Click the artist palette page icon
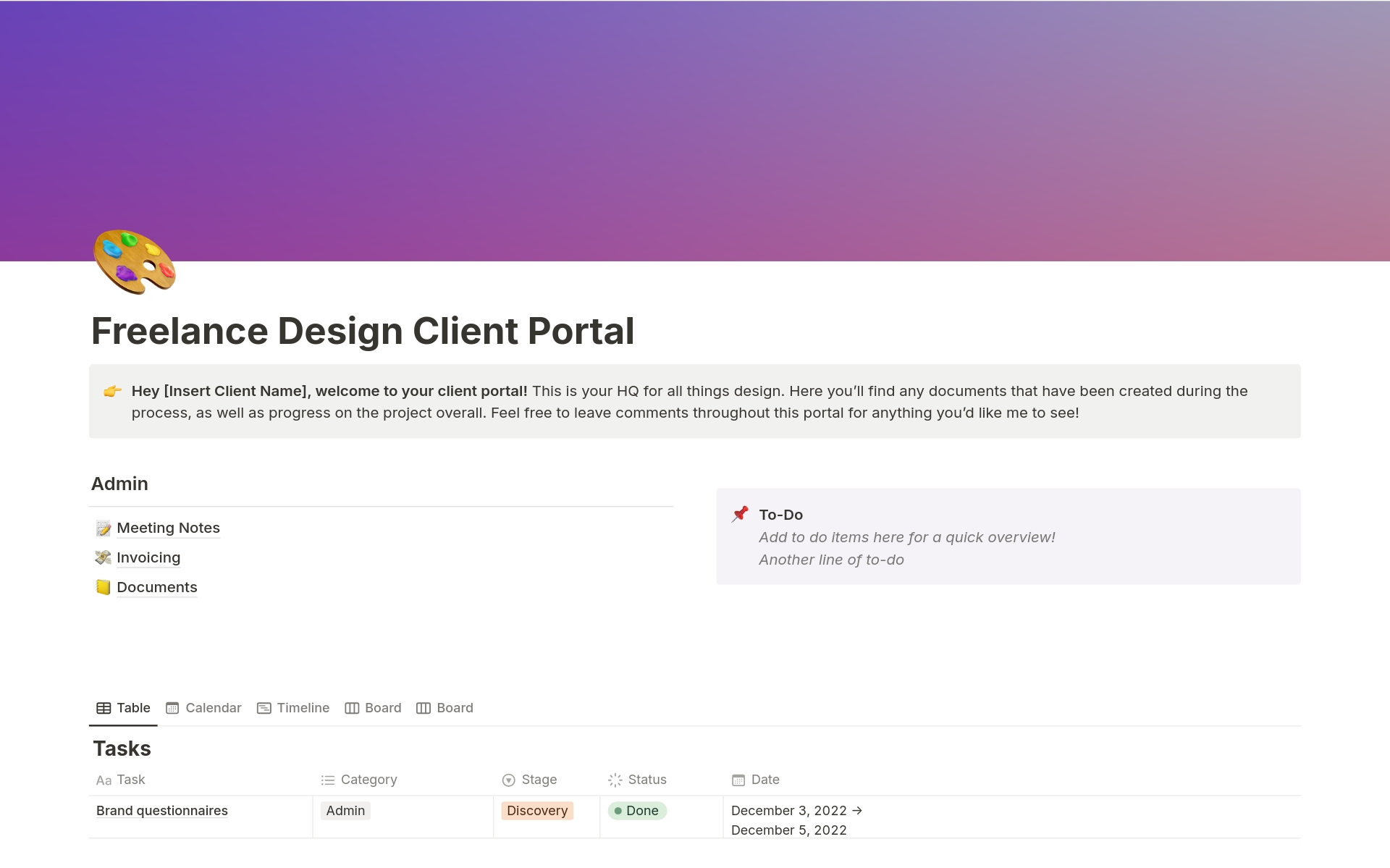 point(135,262)
